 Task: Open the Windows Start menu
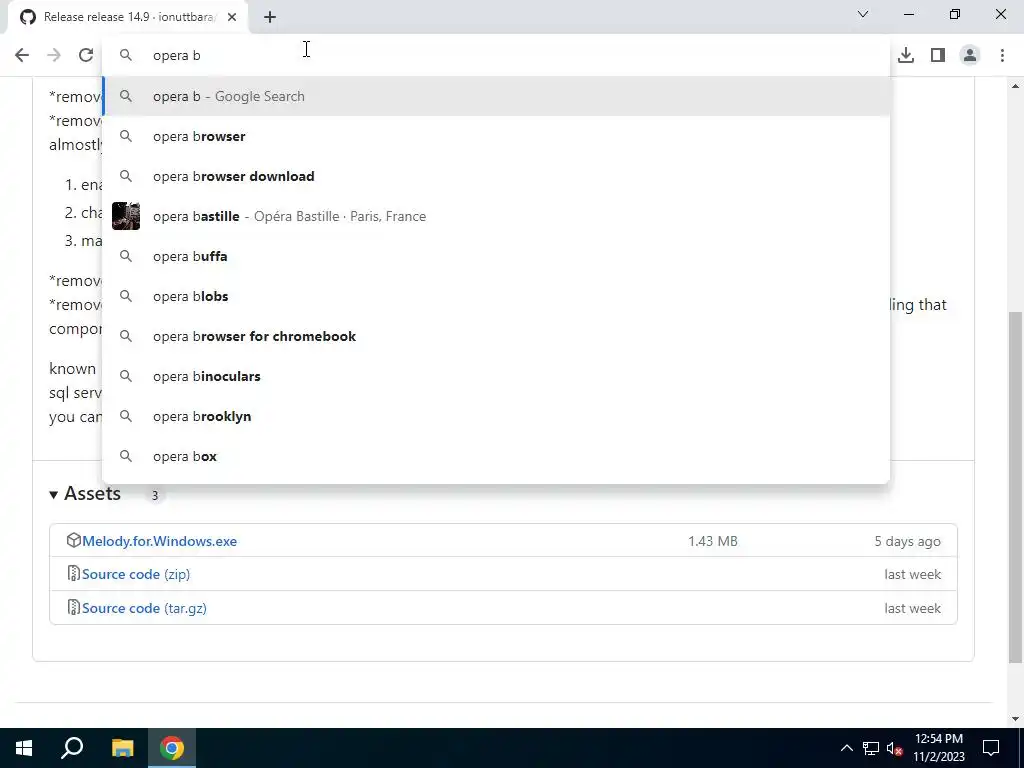click(x=24, y=748)
